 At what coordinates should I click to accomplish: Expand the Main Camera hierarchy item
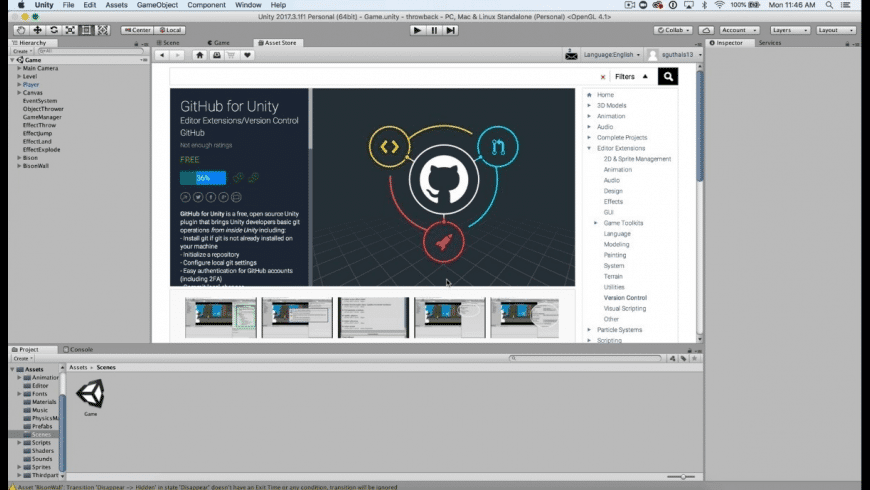tap(19, 68)
